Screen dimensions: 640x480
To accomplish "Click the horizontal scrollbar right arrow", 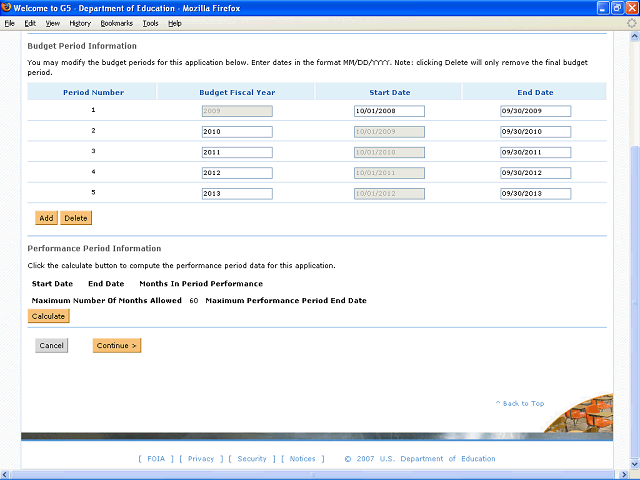I will [x=624, y=475].
